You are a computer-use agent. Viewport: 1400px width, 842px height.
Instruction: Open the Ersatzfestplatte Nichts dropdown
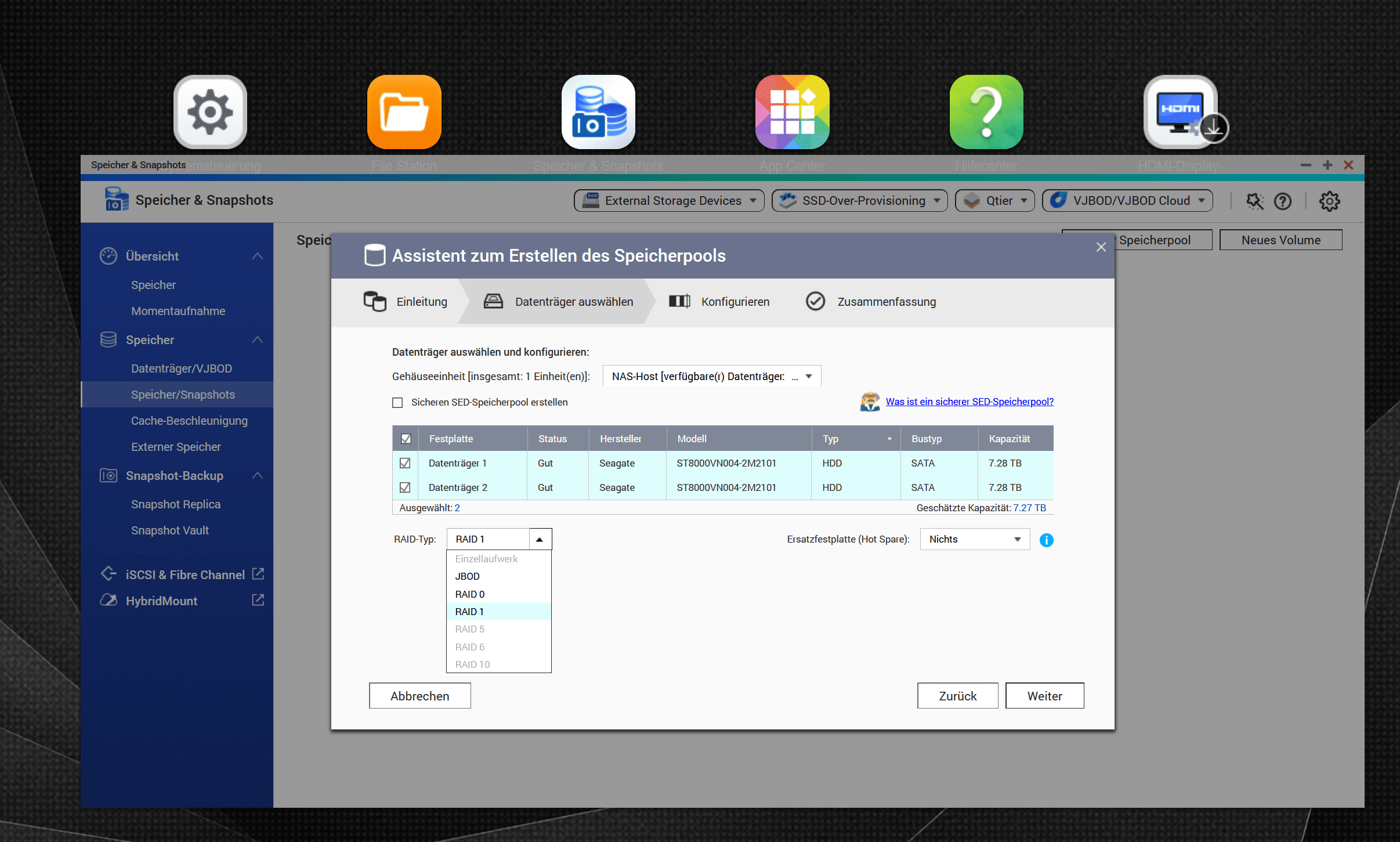[x=975, y=539]
